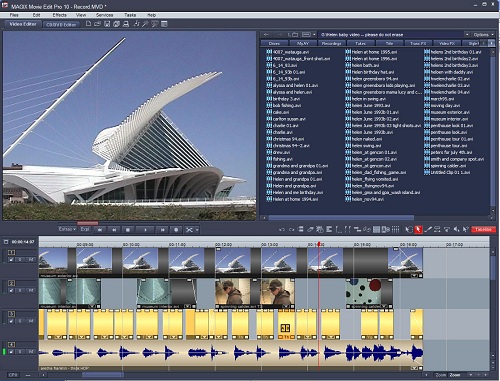Open the Title tab in Media Pool
The width and height of the screenshot is (500, 381).
tap(389, 43)
